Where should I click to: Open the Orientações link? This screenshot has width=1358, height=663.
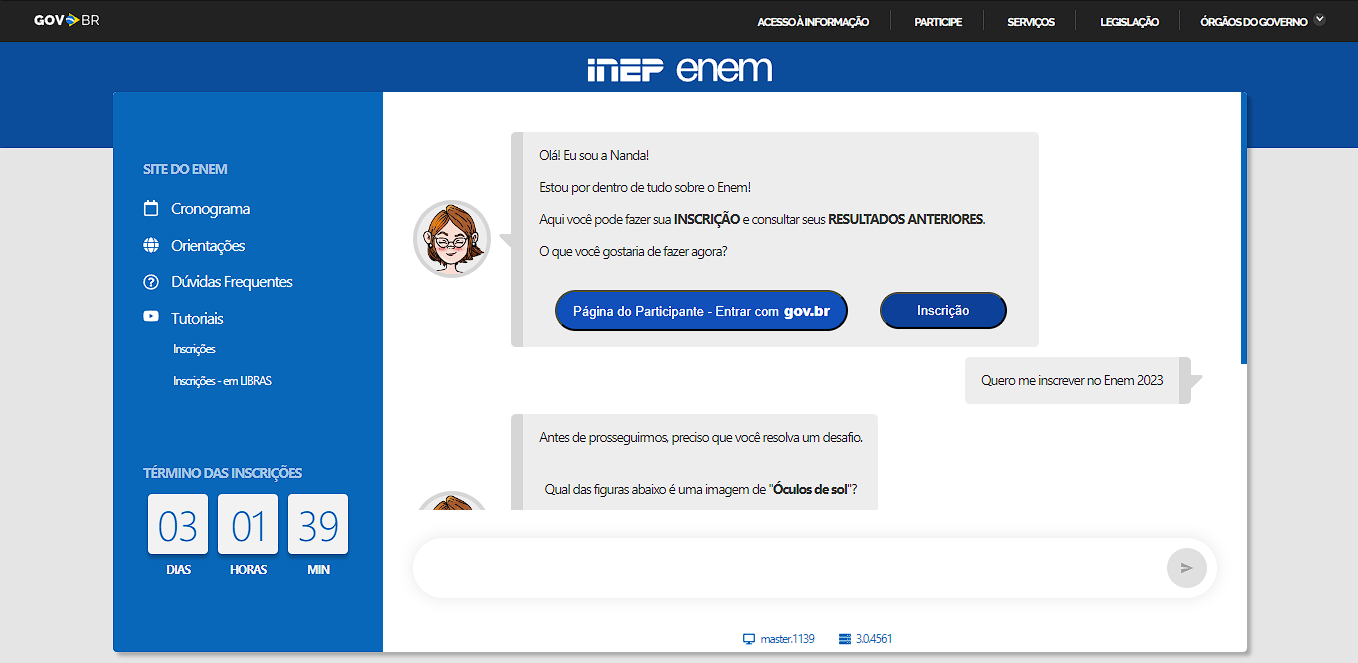click(x=208, y=245)
